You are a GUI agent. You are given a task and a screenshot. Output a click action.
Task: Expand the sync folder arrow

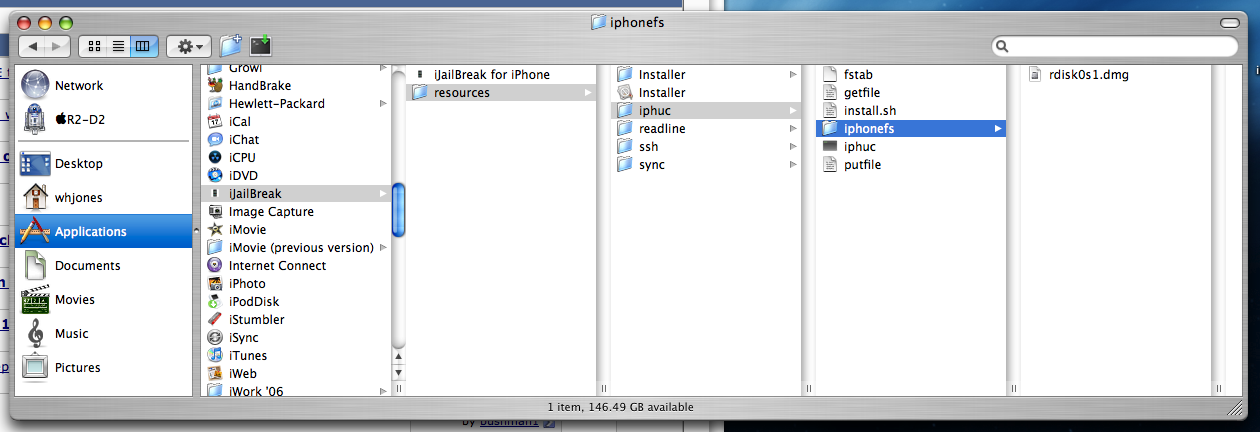click(x=793, y=165)
